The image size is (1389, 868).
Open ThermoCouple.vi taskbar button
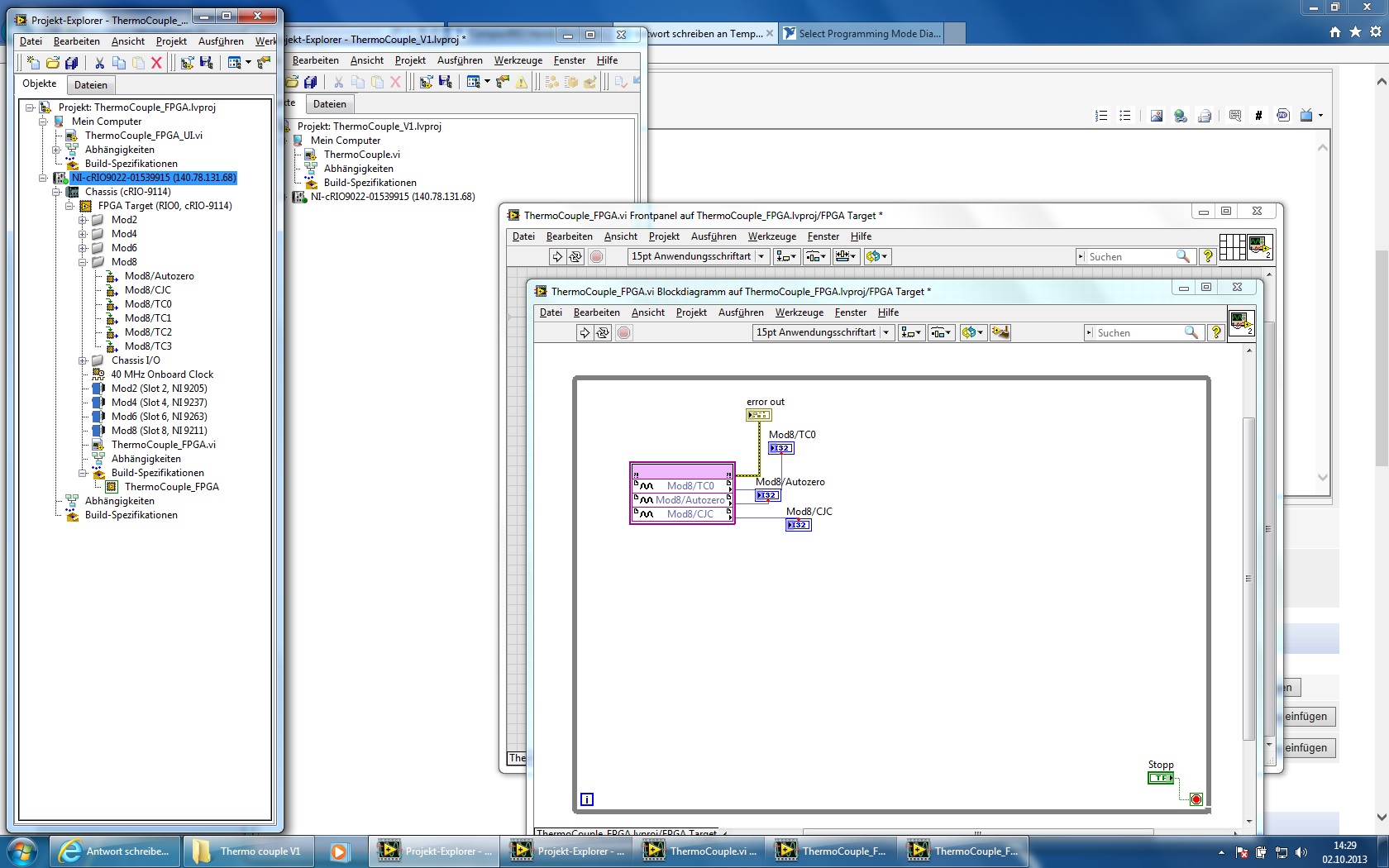pyautogui.click(x=699, y=851)
